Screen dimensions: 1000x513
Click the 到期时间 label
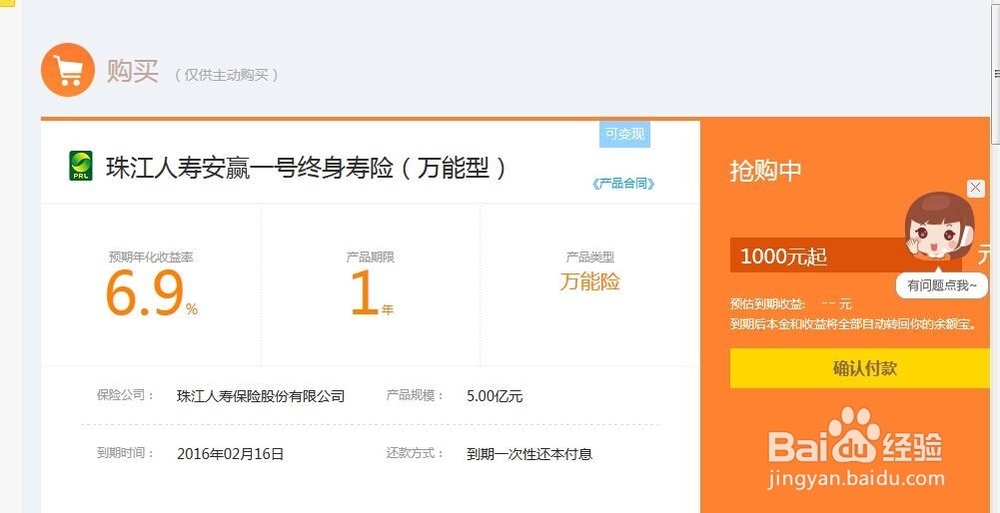click(126, 453)
